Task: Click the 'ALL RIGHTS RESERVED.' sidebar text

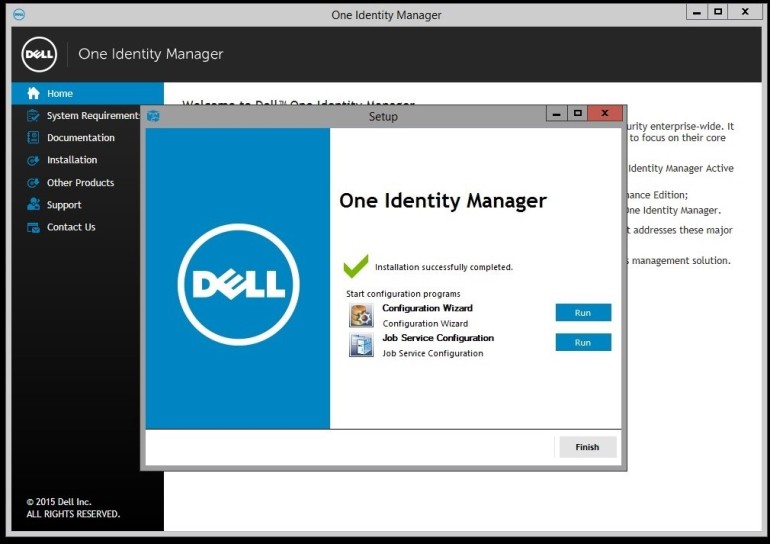Action: pyautogui.click(x=73, y=514)
